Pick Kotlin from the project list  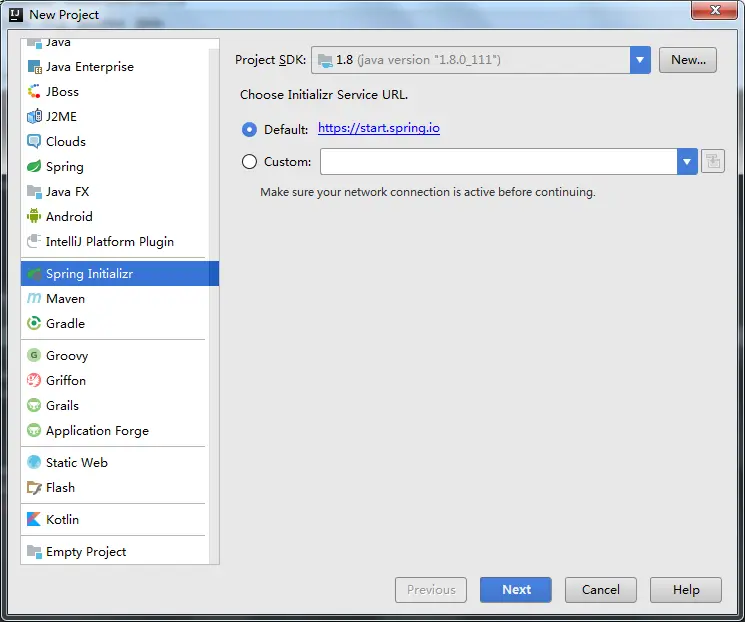coord(62,519)
